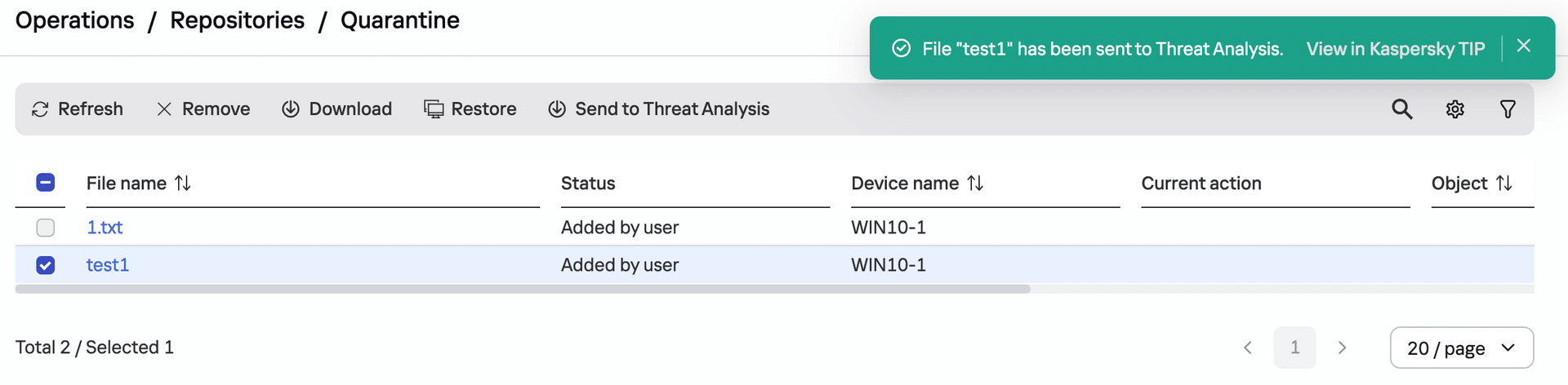Restore the selected file to its device
Viewport: 1568px width, 385px height.
point(470,109)
